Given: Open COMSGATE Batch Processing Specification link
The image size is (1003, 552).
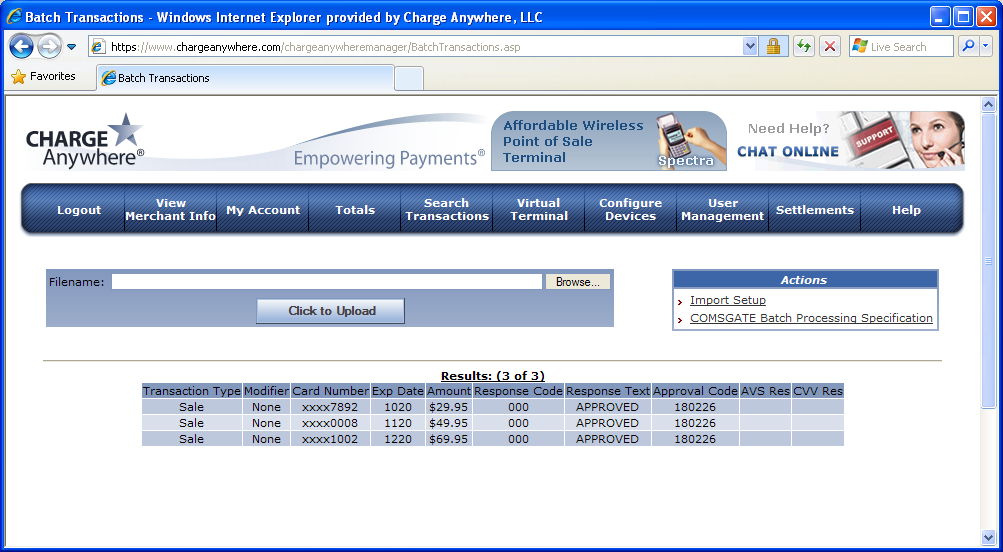Looking at the screenshot, I should 811,318.
